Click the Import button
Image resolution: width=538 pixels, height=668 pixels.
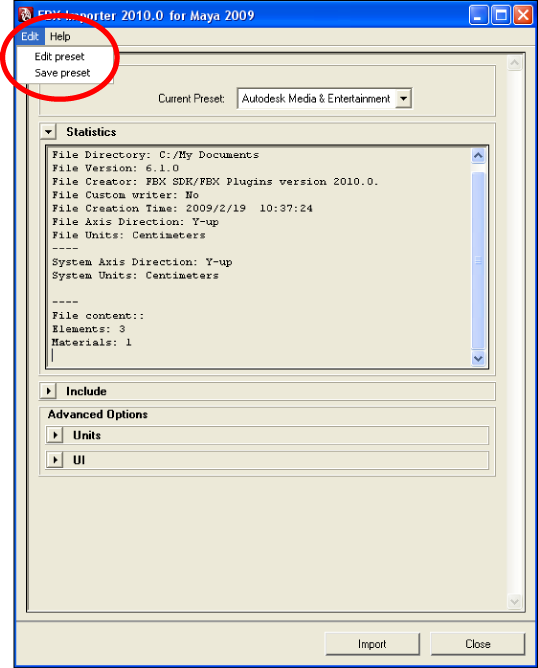372,644
